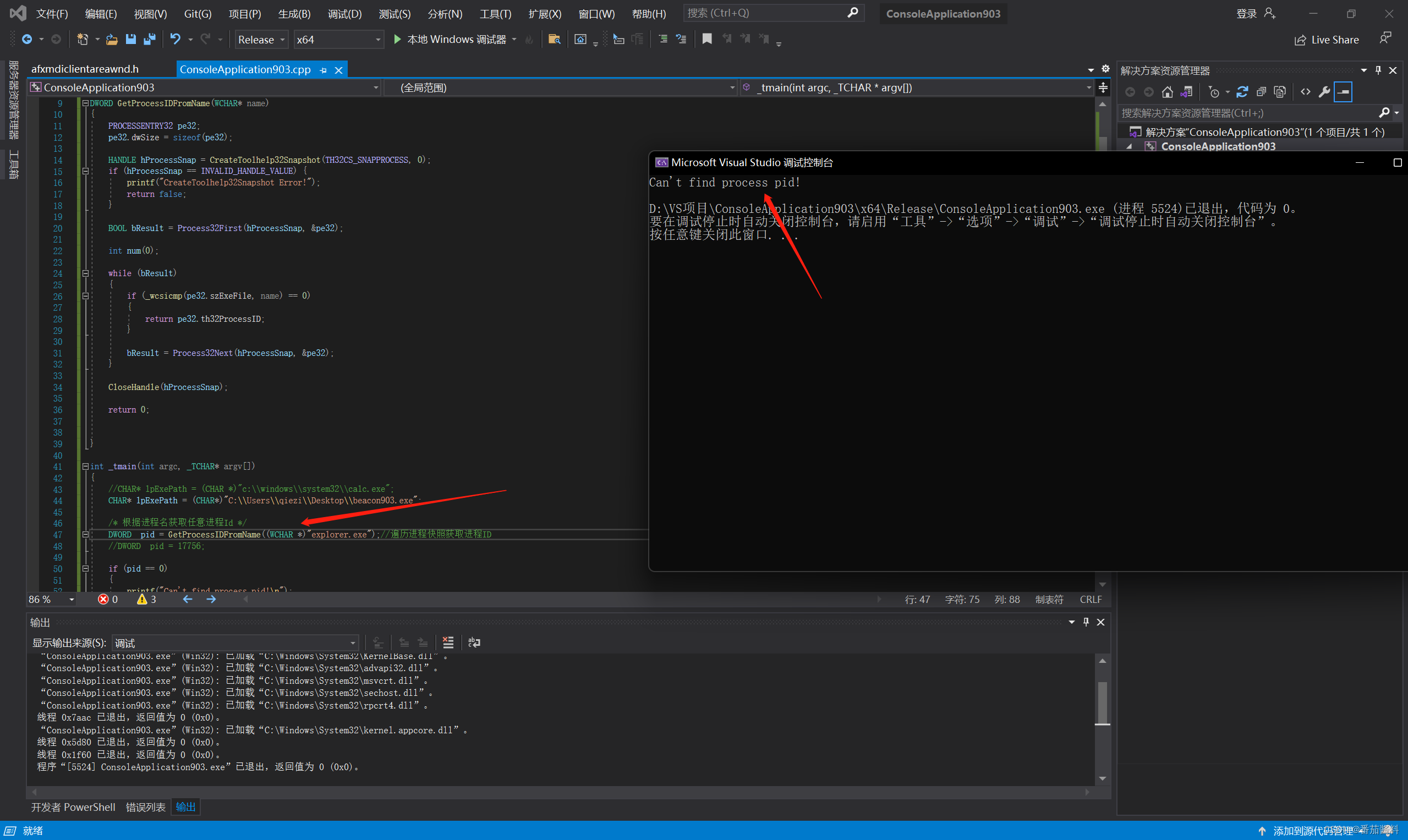Refresh Solution Explorer with the sync icon
Viewport: 1408px width, 840px height.
click(x=1242, y=92)
